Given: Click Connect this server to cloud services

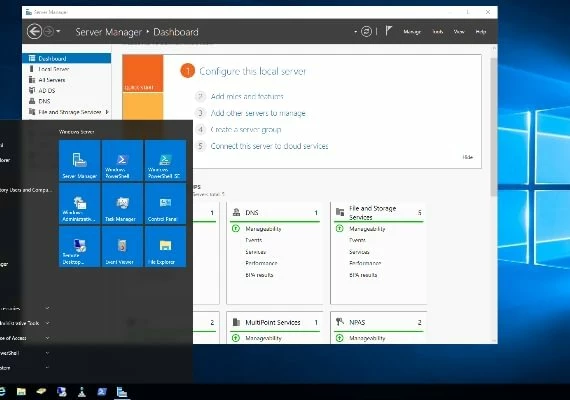Looking at the screenshot, I should tap(269, 146).
